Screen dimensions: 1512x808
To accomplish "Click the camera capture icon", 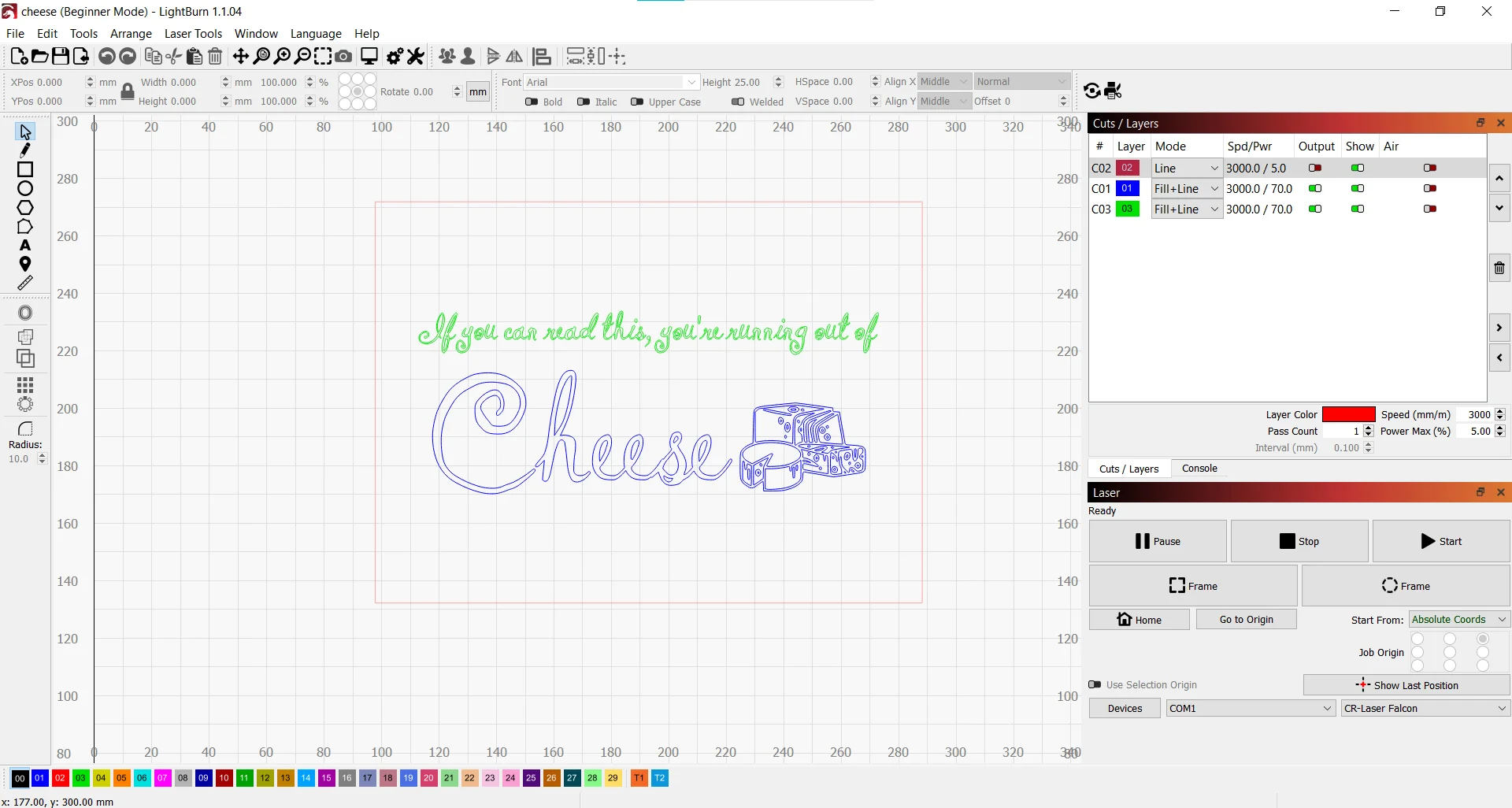I will [x=343, y=57].
